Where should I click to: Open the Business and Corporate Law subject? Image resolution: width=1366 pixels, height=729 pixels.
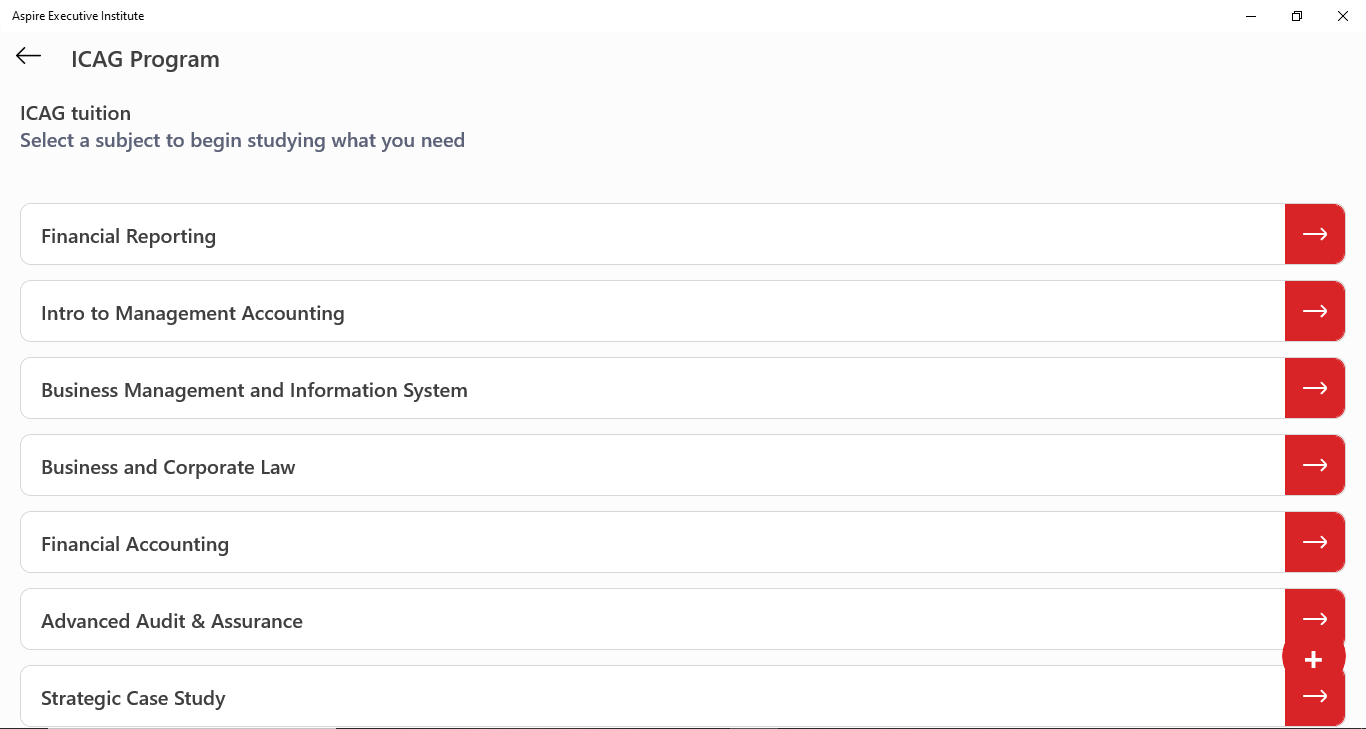[x=168, y=467]
